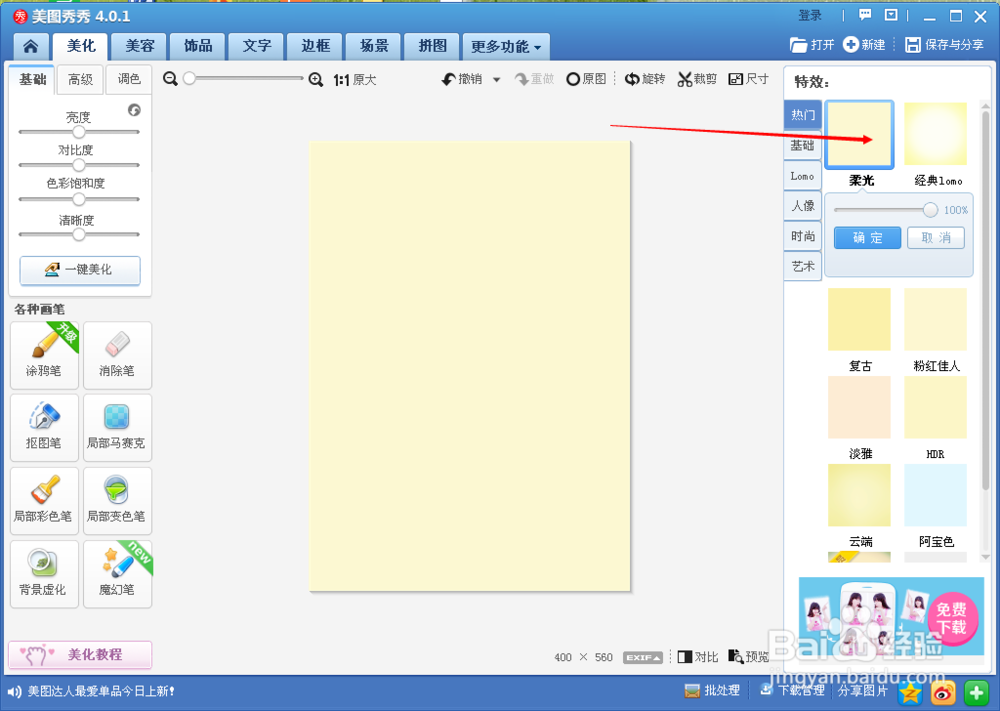Screen dimensions: 1000x711
Task: Open the 美化教程 tutorial button
Action: pyautogui.click(x=80, y=655)
